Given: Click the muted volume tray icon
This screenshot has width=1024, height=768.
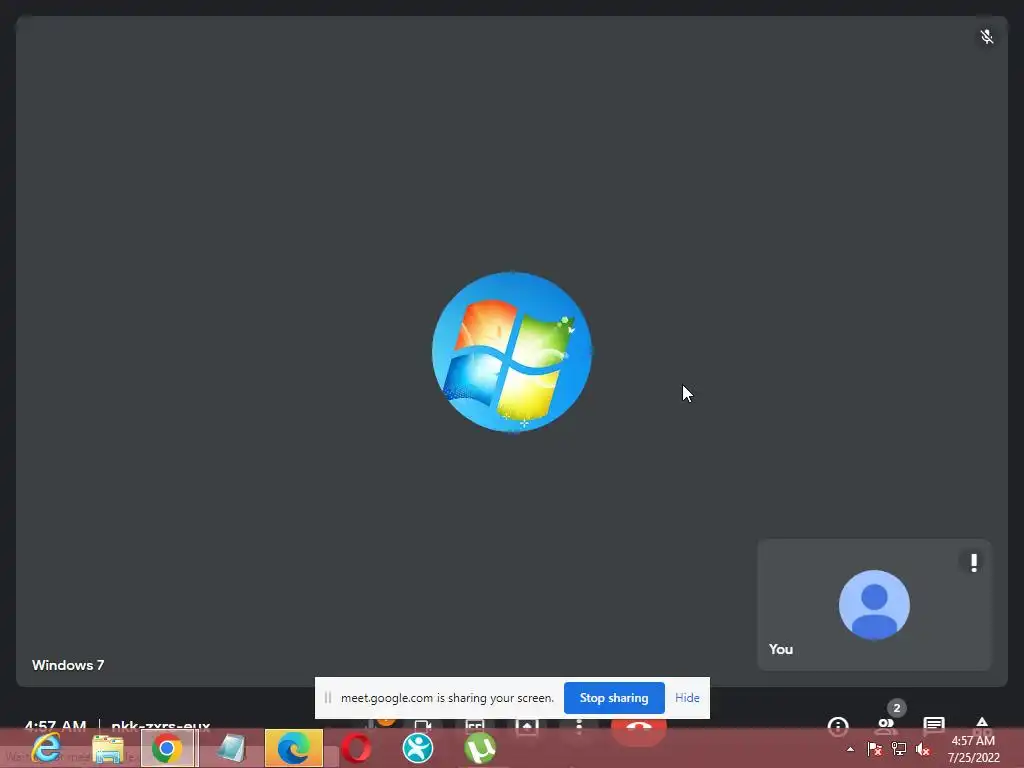Looking at the screenshot, I should (x=923, y=749).
